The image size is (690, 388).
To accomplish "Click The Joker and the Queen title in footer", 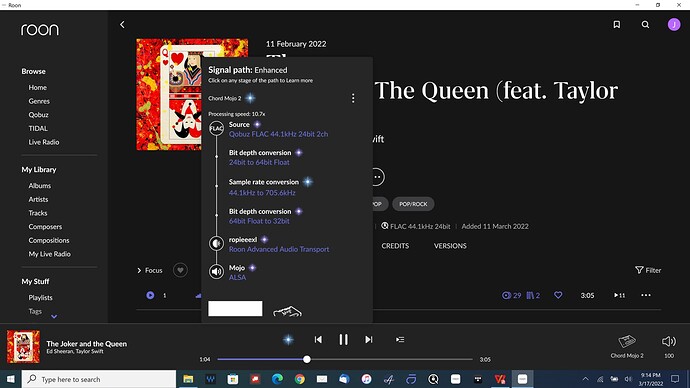I will 87,344.
